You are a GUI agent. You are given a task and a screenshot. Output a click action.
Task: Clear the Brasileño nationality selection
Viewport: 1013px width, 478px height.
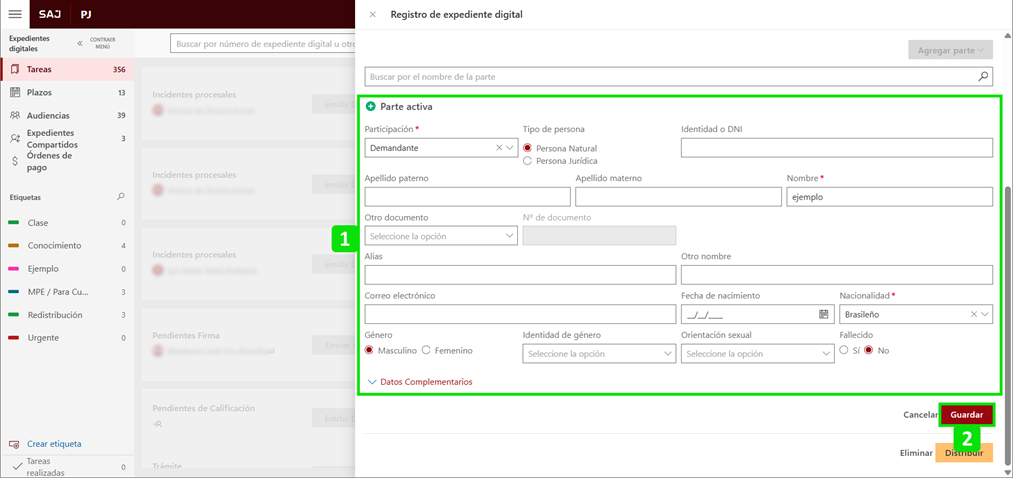coord(973,314)
